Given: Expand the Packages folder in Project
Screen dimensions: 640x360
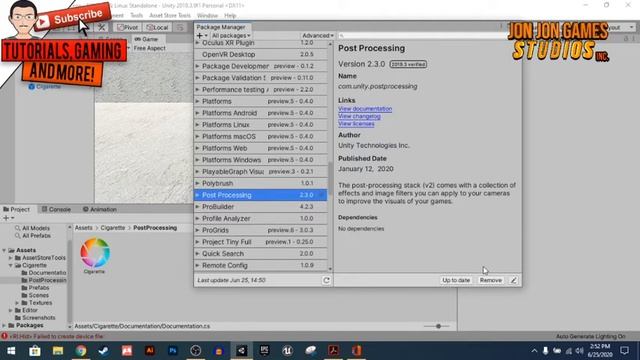Looking at the screenshot, I should tap(4, 325).
